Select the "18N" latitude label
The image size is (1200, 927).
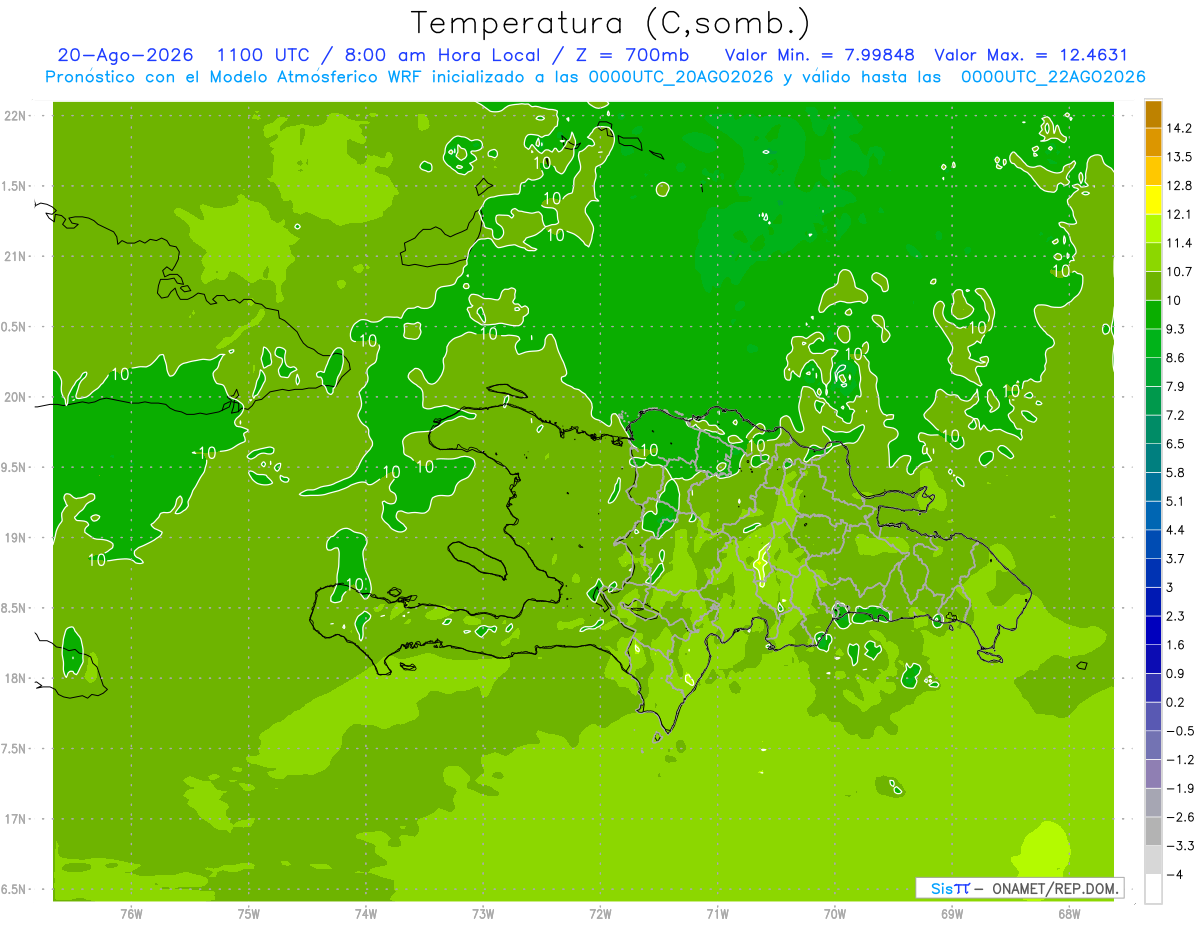pos(16,678)
